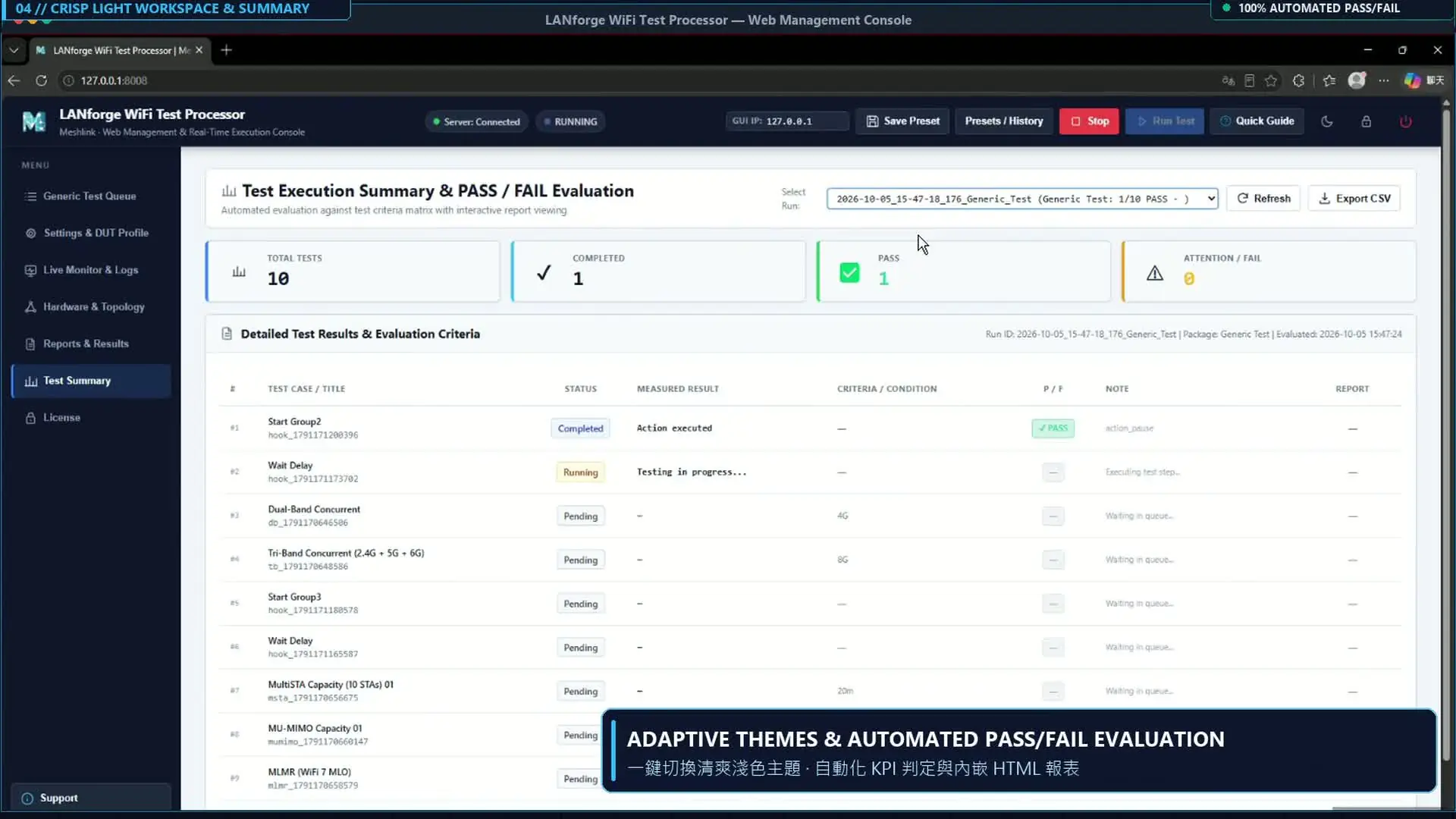Toggle dark mode moon icon
This screenshot has height=819, width=1456.
click(1326, 121)
